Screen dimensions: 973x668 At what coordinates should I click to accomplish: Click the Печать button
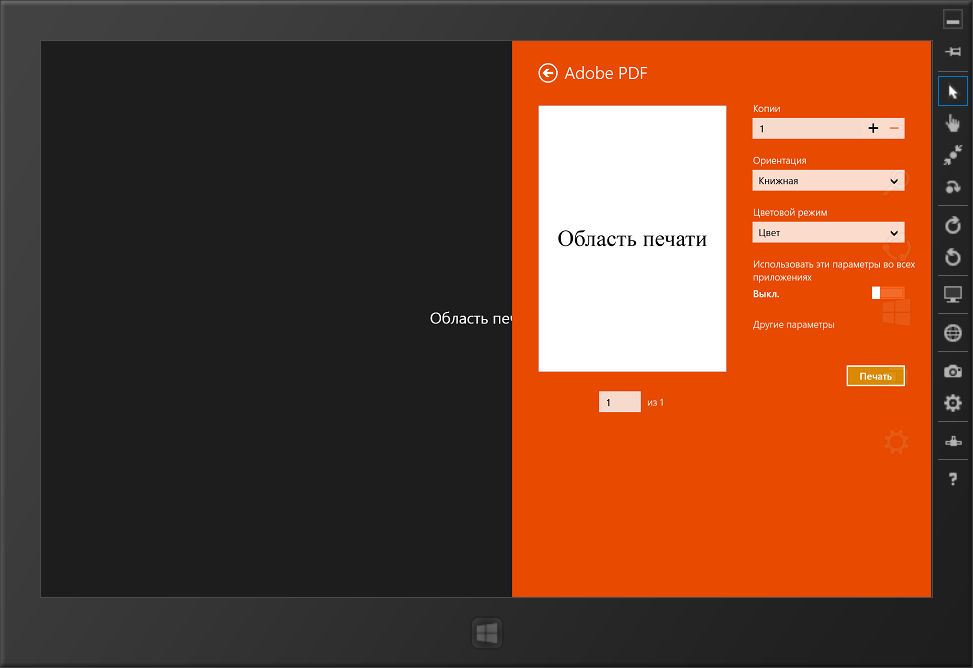point(876,376)
